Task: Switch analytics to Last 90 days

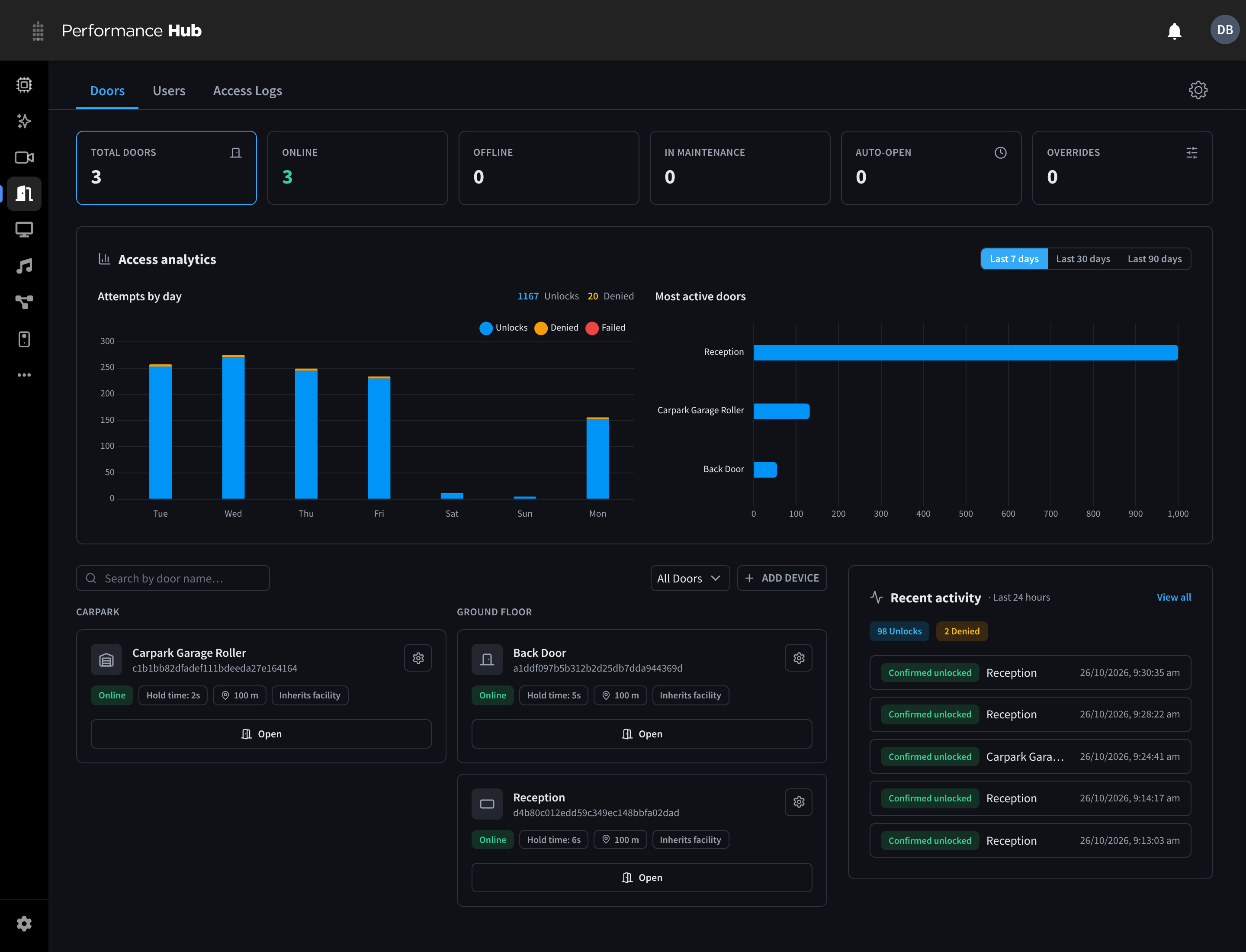Action: (x=1154, y=259)
